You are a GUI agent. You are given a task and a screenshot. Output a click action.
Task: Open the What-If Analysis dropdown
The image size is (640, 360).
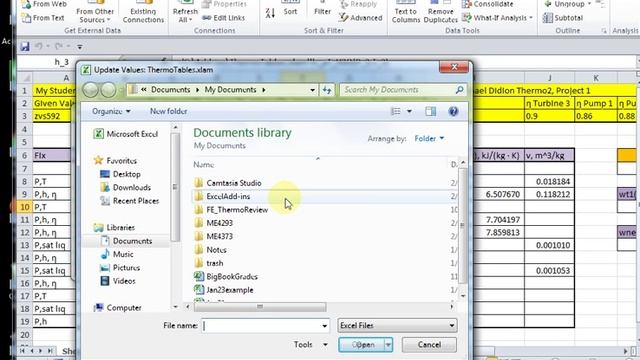[x=498, y=18]
